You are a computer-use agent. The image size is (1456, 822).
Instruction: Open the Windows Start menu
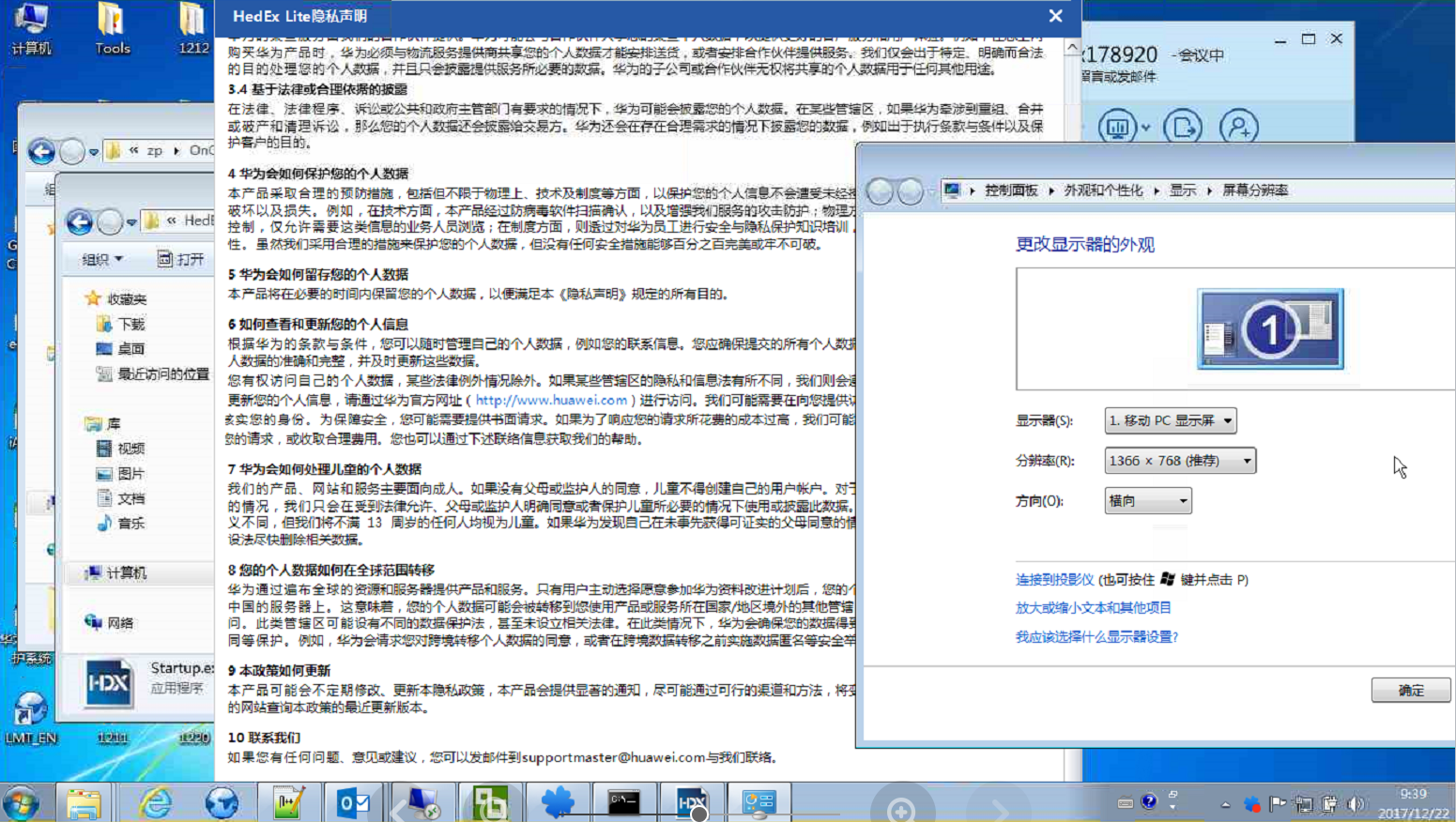[x=22, y=803]
